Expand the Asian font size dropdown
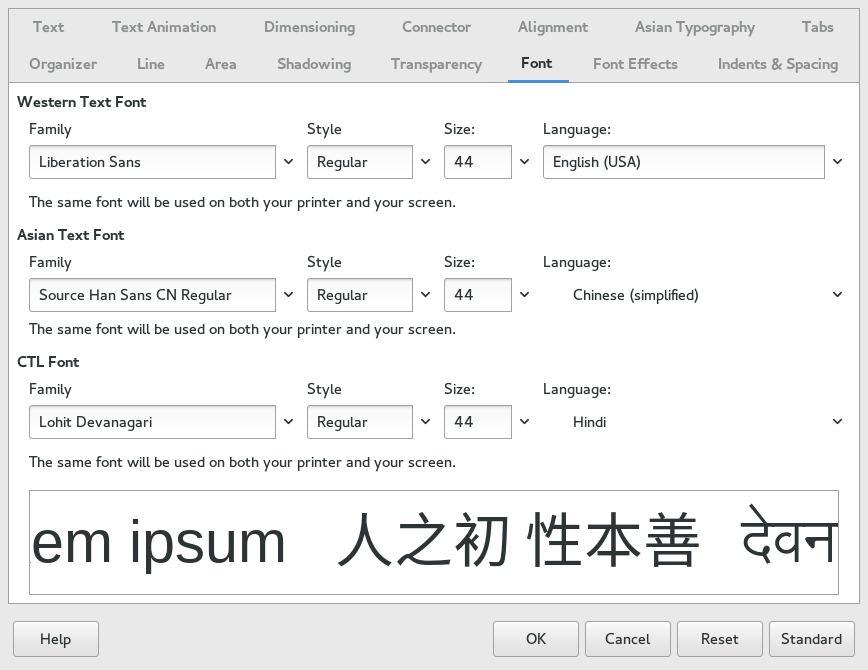Image resolution: width=868 pixels, height=670 pixels. 524,294
